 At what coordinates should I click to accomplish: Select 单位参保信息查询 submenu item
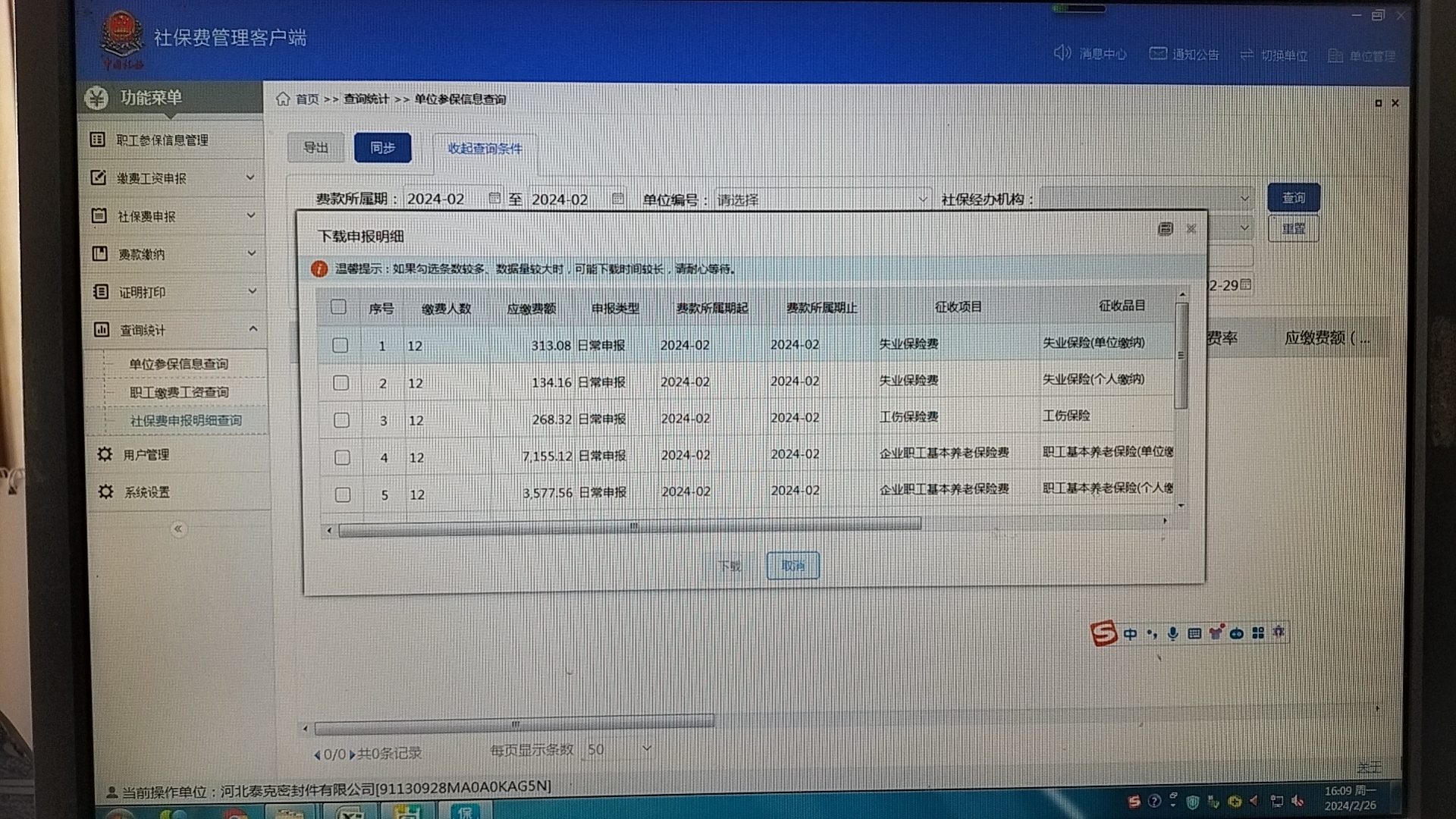[x=178, y=364]
